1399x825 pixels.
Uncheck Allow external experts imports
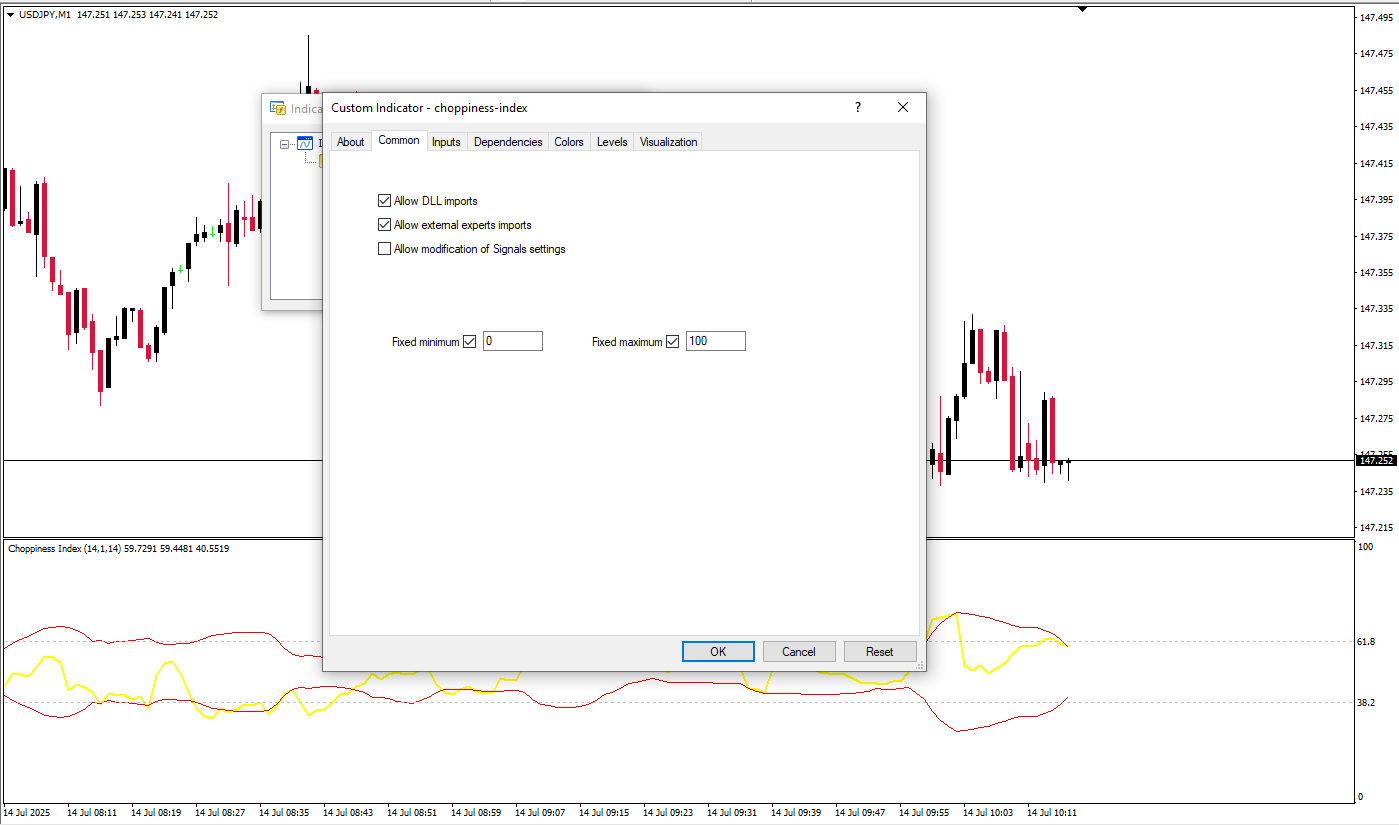(385, 225)
